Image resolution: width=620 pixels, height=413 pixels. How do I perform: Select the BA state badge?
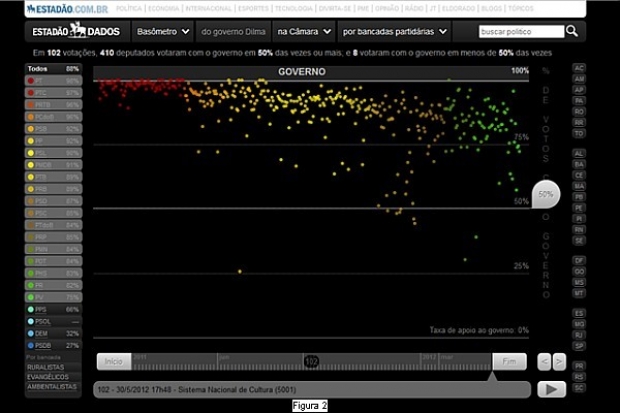pyautogui.click(x=580, y=163)
